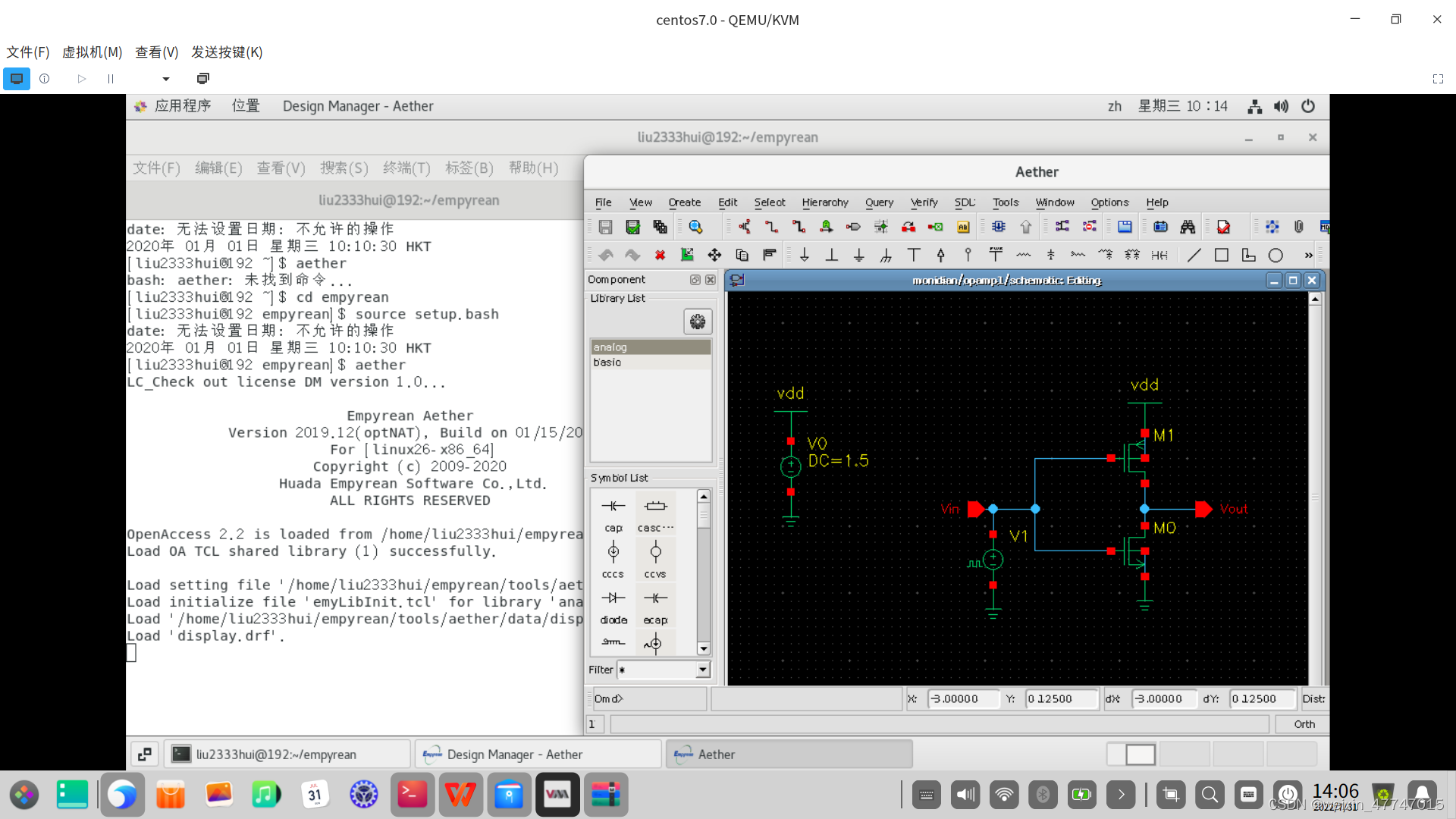
Task: Toggle float for the Component panel
Action: point(695,280)
